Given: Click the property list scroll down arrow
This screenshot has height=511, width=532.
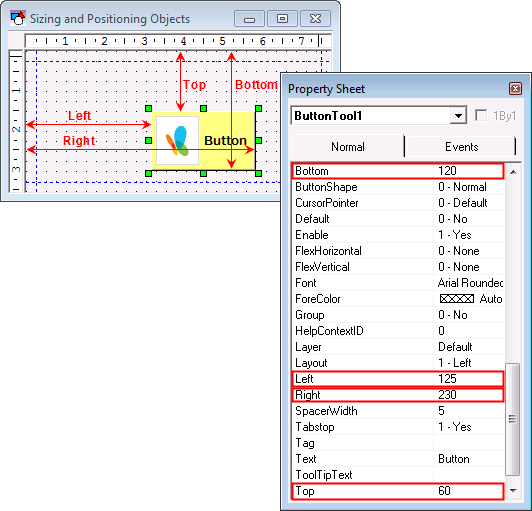Looking at the screenshot, I should (513, 490).
